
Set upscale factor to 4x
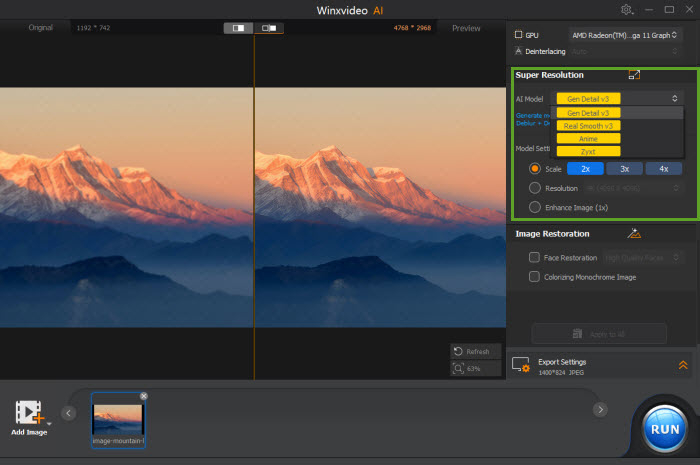tap(664, 169)
